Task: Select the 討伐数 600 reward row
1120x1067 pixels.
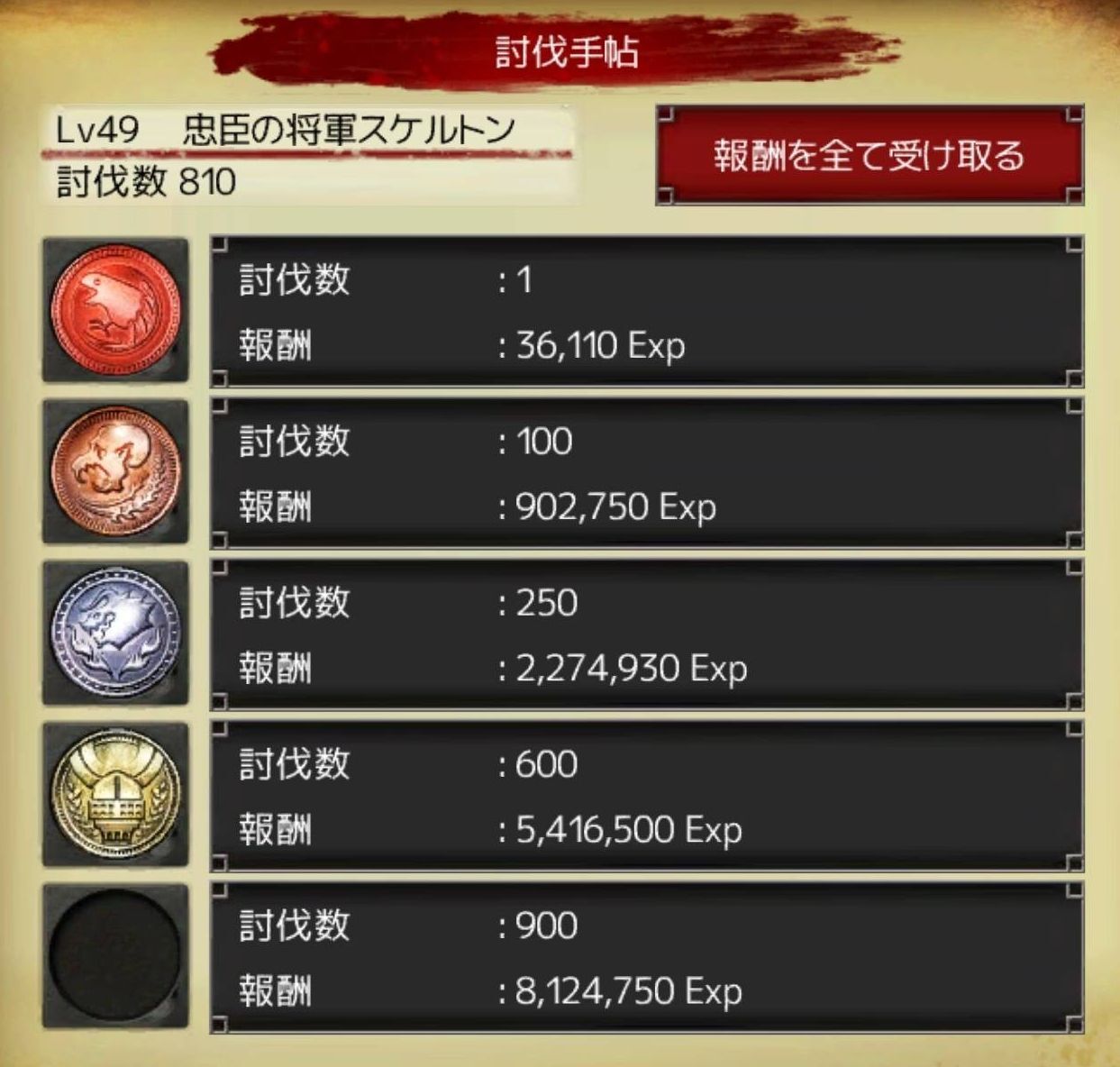Action: coord(647,796)
